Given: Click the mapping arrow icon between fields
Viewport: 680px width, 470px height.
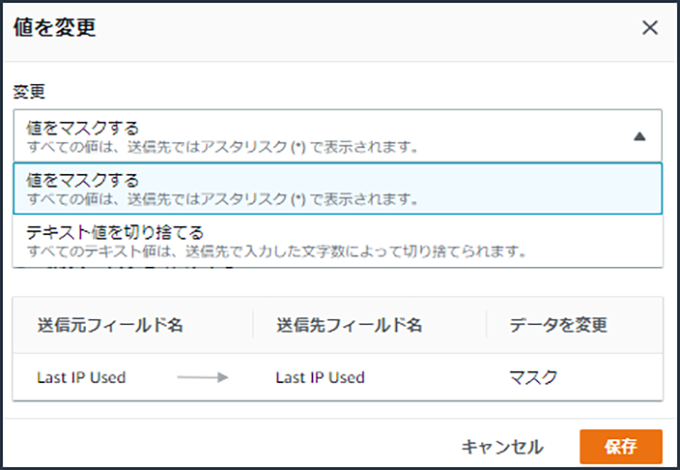Looking at the screenshot, I should (204, 378).
